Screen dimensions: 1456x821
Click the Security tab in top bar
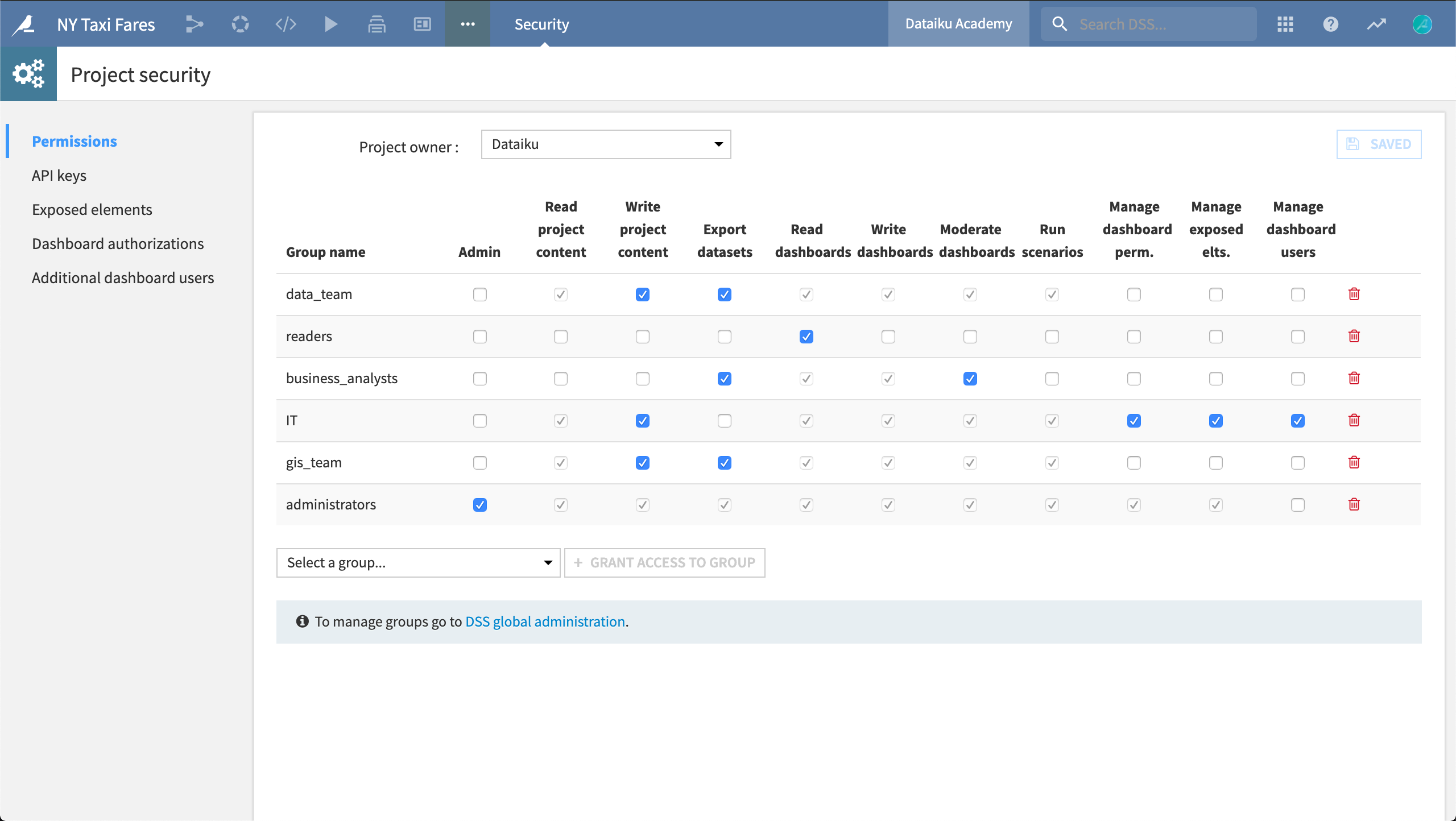click(x=541, y=24)
